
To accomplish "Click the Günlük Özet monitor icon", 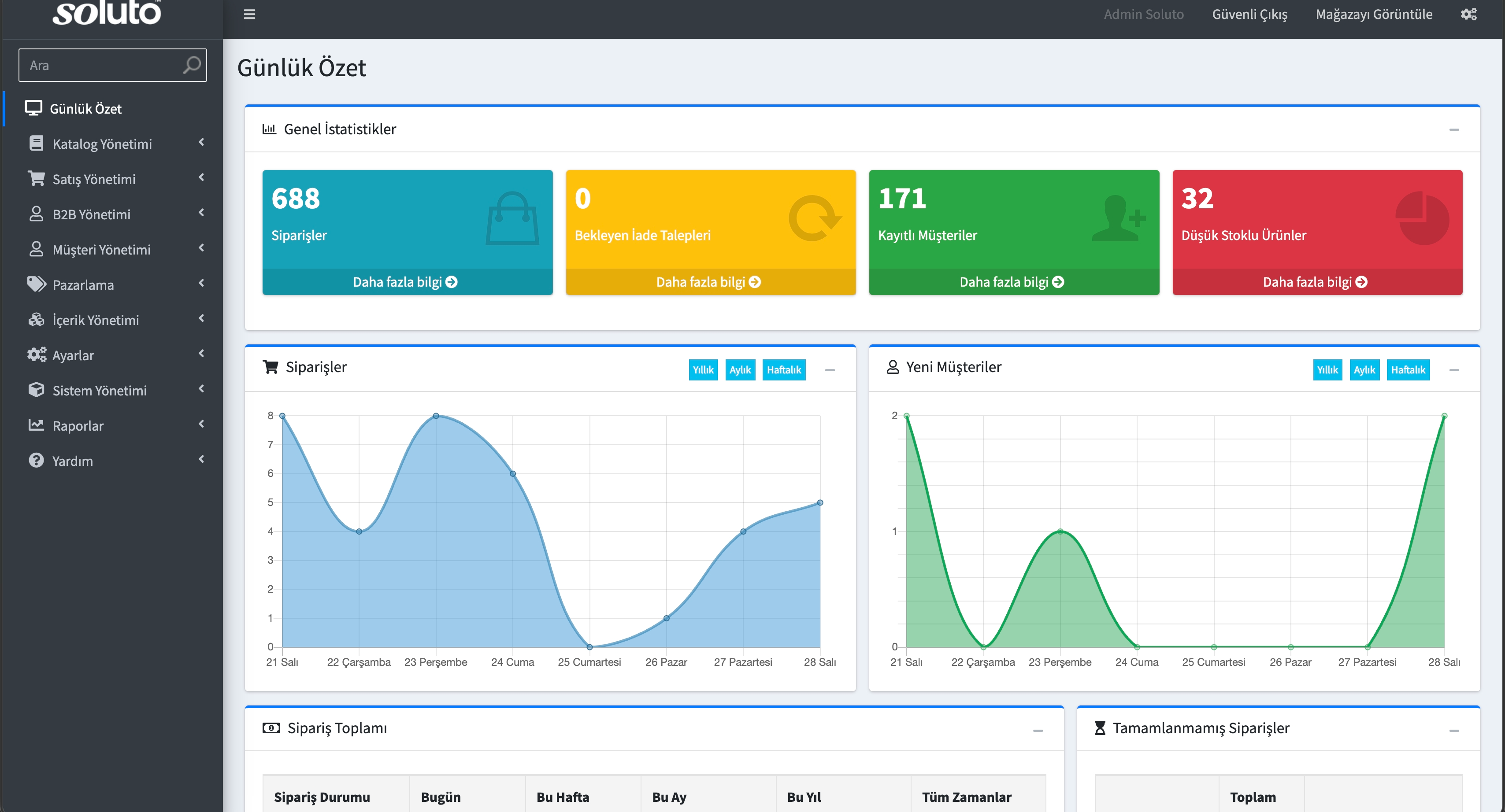I will pyautogui.click(x=33, y=108).
